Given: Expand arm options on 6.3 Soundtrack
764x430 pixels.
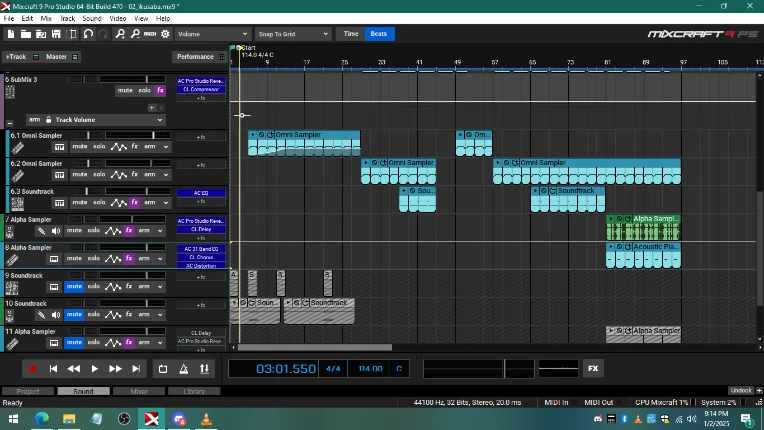Looking at the screenshot, I should tap(166, 203).
